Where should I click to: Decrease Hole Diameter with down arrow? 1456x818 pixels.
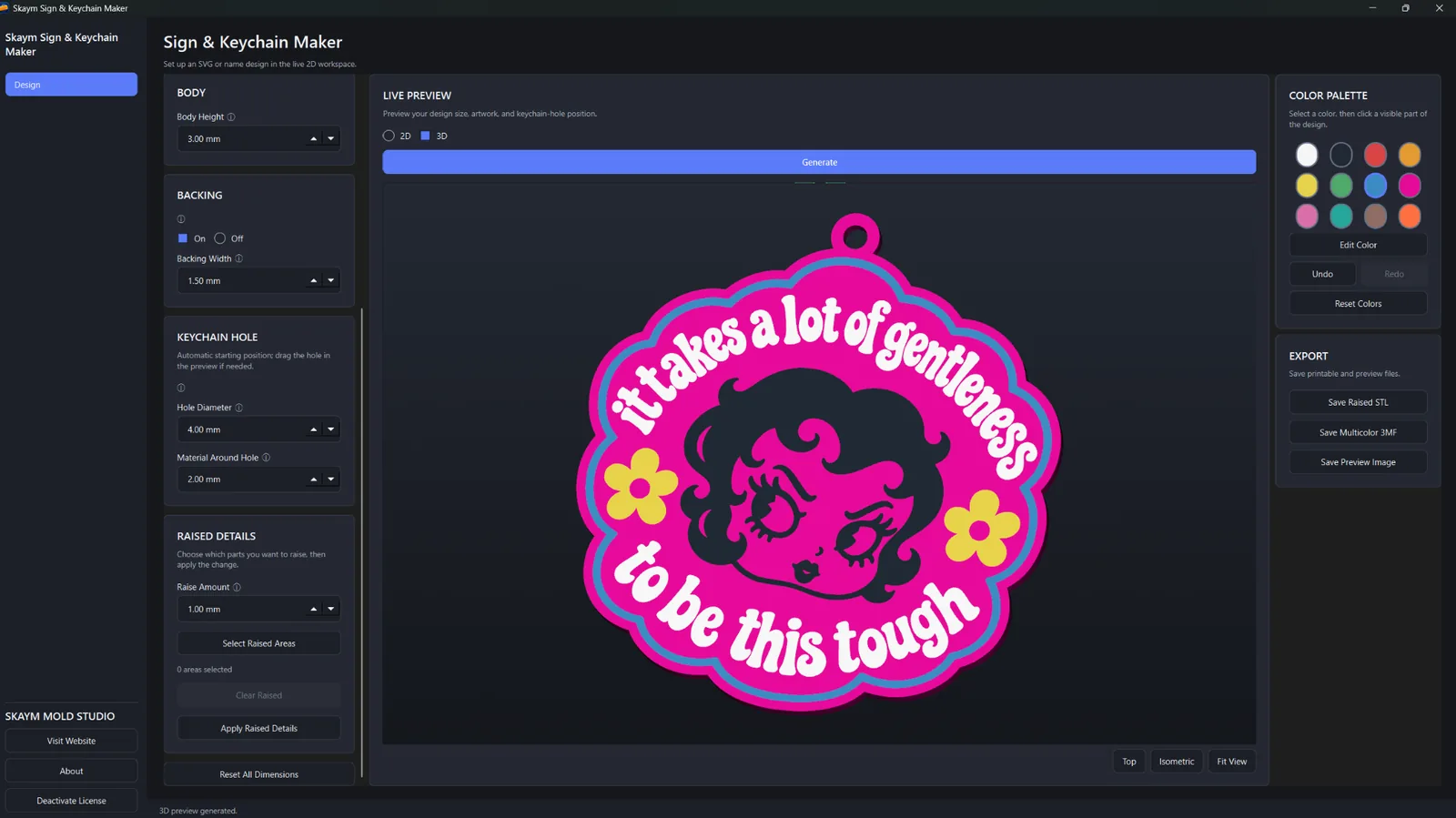pyautogui.click(x=331, y=429)
